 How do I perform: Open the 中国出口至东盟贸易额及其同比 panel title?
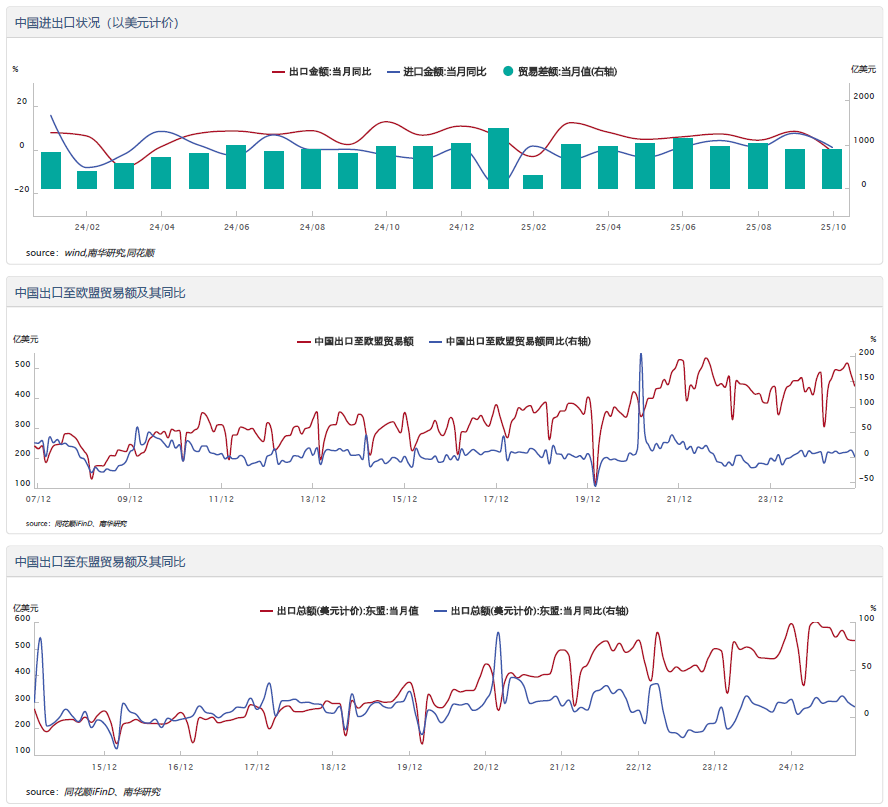(x=100, y=562)
